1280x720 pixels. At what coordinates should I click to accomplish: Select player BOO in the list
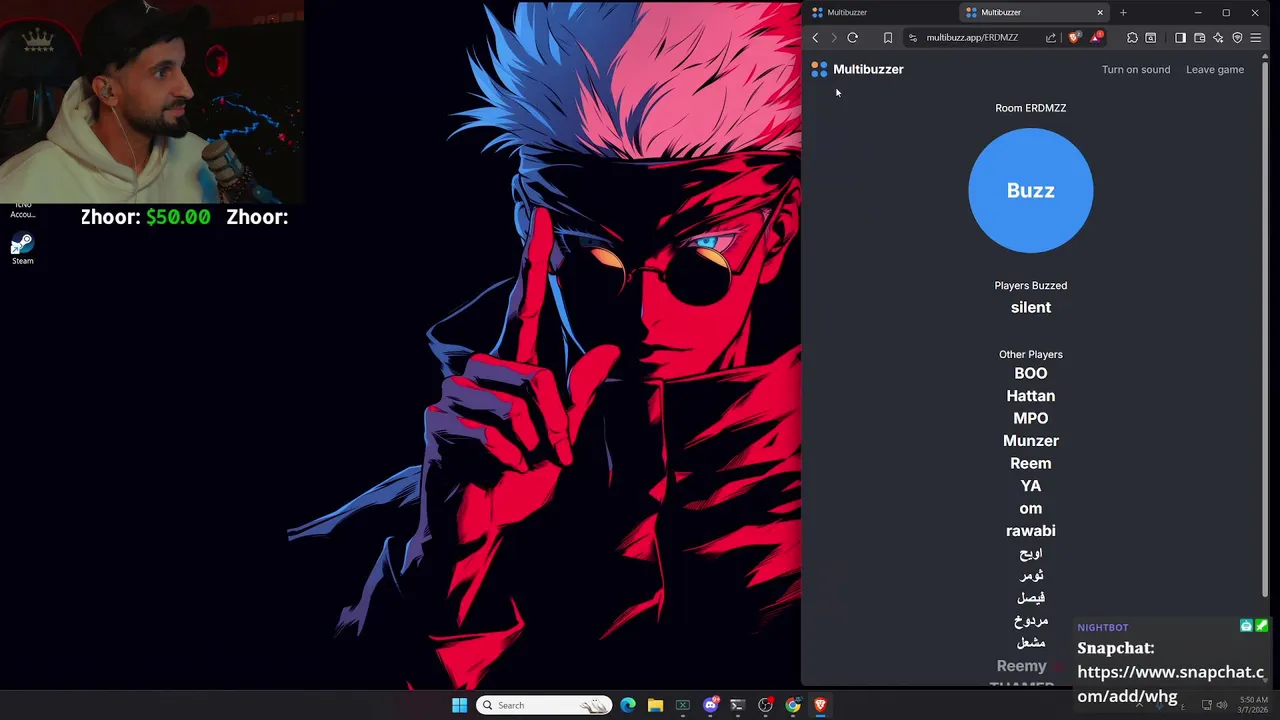(x=1030, y=373)
